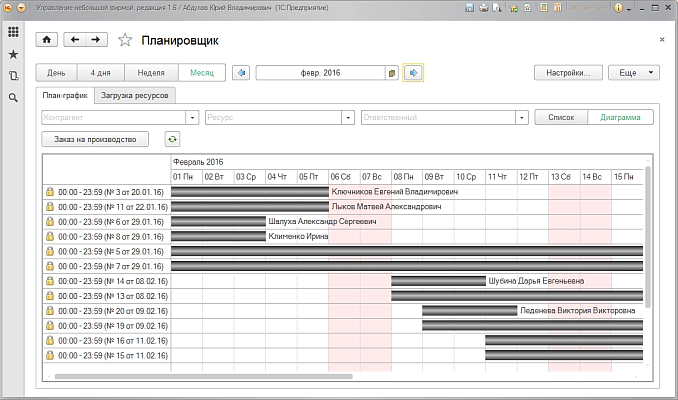
Task: Click the print icon in the title bar
Action: [x=483, y=7]
